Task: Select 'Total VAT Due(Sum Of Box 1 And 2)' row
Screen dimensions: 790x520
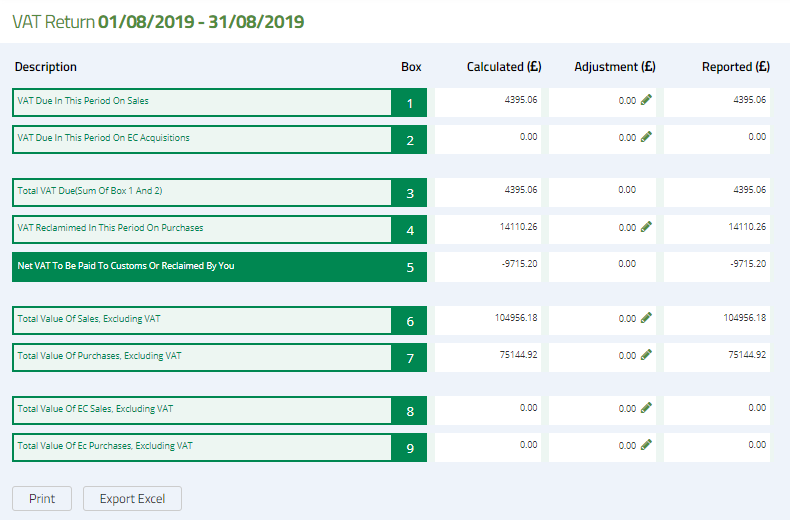Action: pyautogui.click(x=201, y=192)
